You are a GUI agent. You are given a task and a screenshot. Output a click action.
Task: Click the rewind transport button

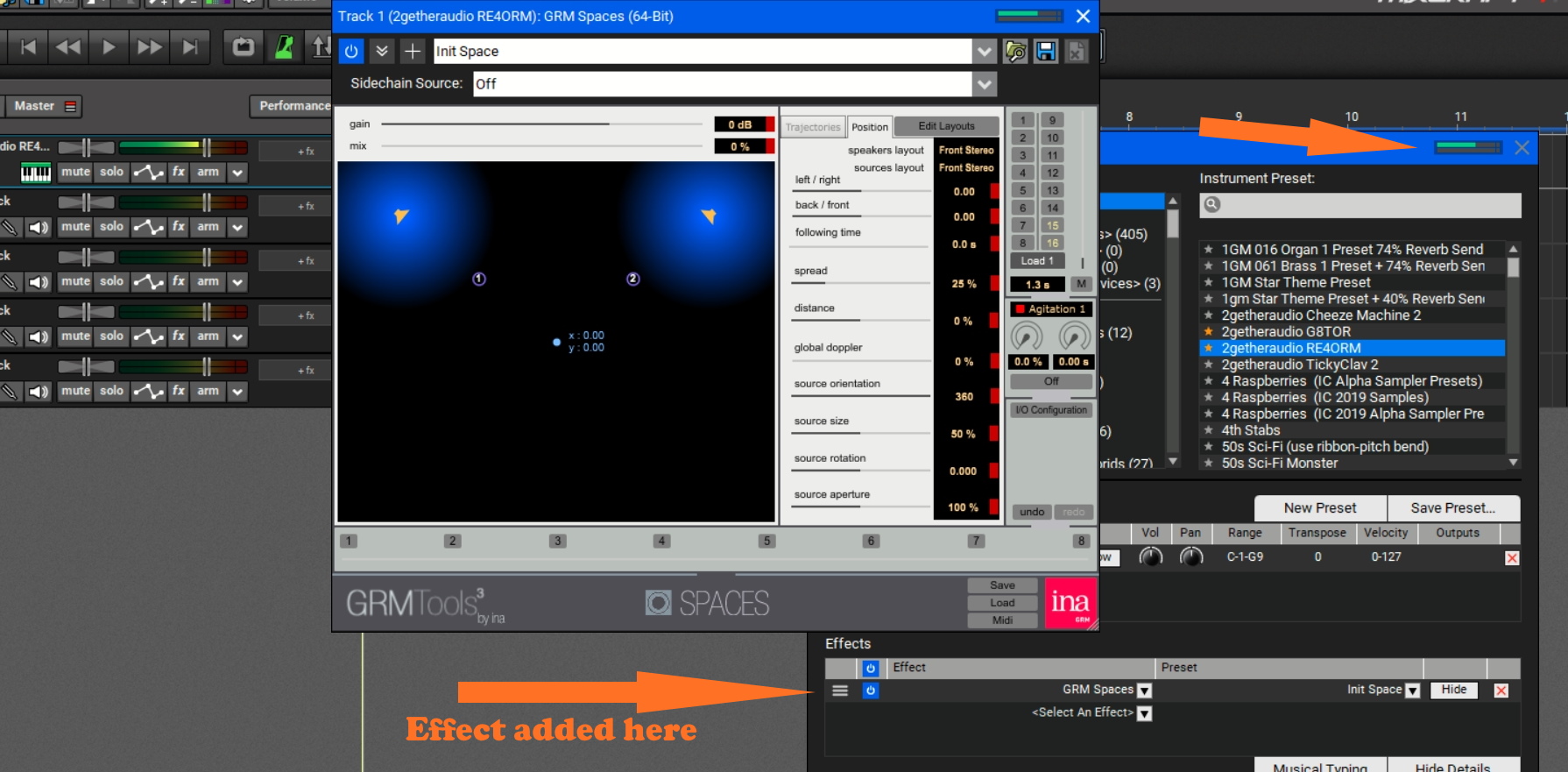tap(67, 46)
